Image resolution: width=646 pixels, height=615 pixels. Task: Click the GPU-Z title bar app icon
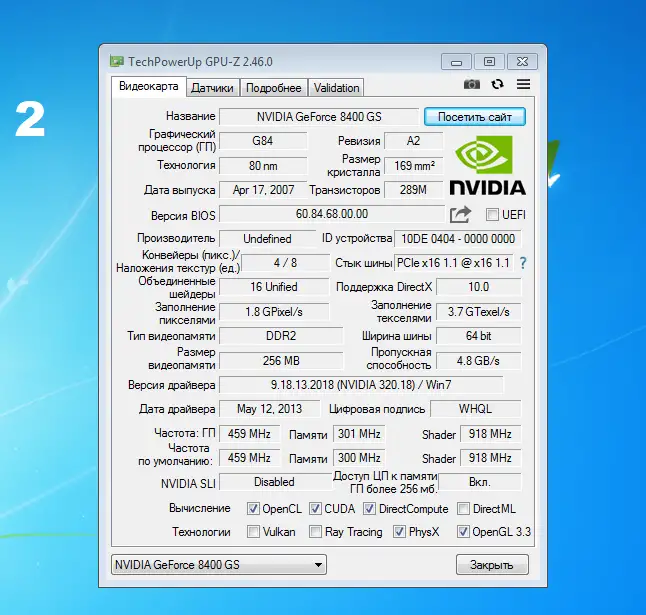click(117, 61)
